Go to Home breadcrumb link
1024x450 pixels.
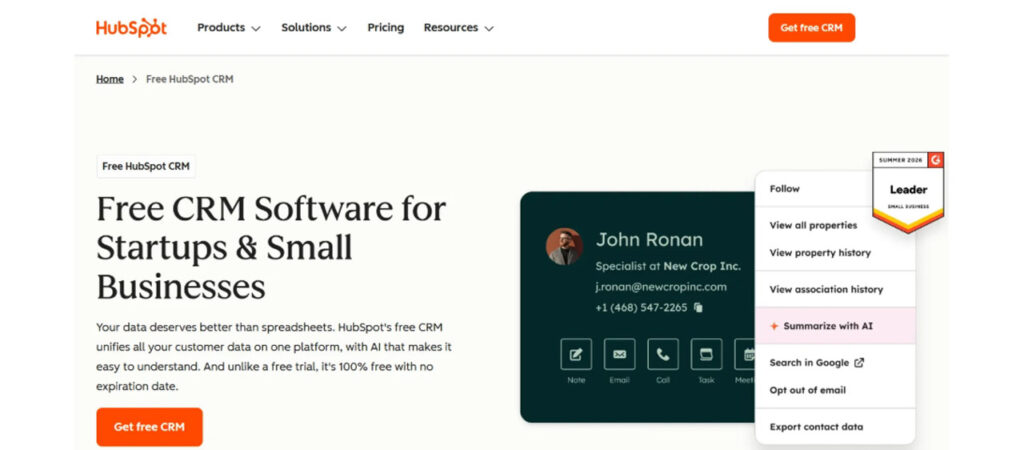click(110, 79)
